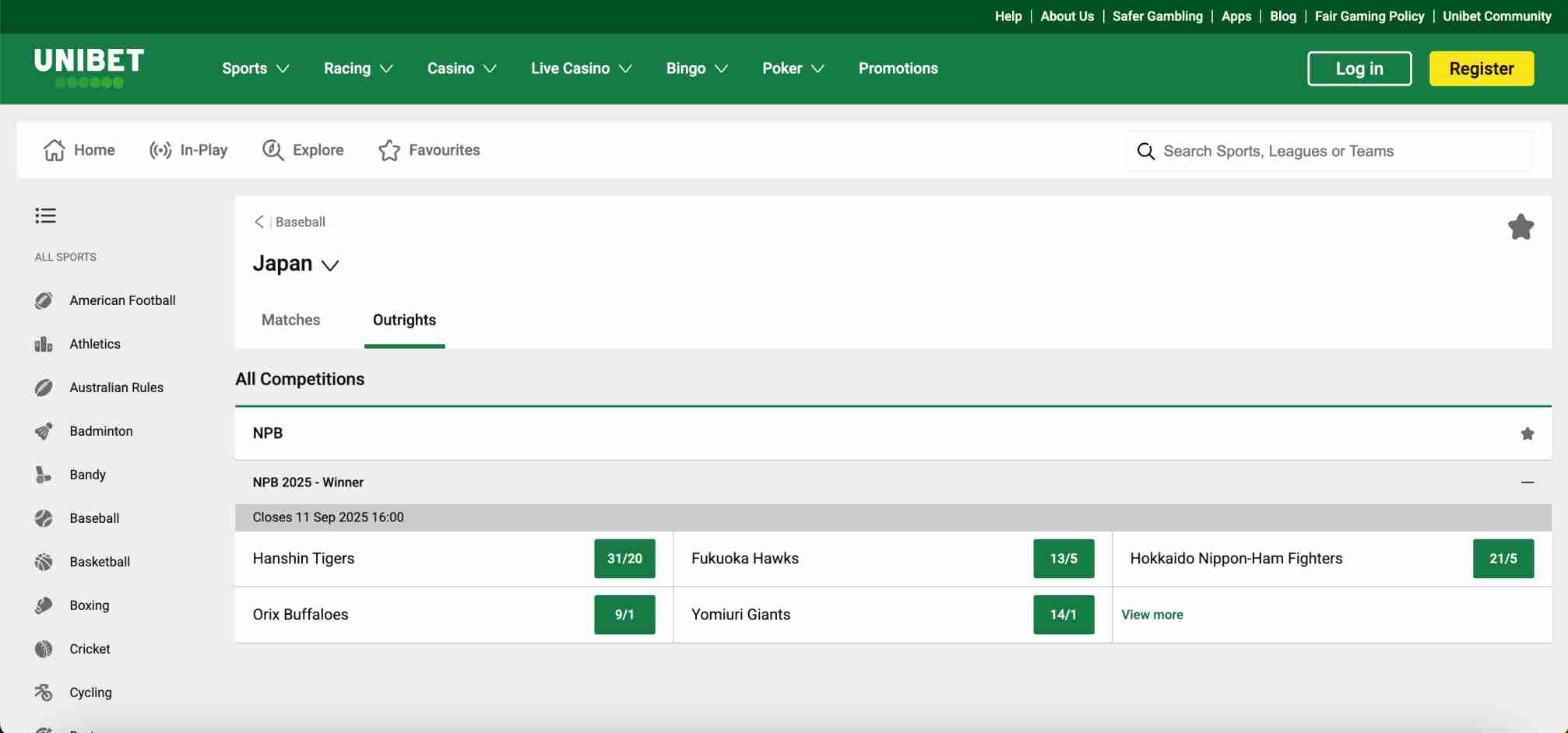Click the Badminton shuttlecock icon
Viewport: 1568px width, 733px height.
[x=44, y=431]
